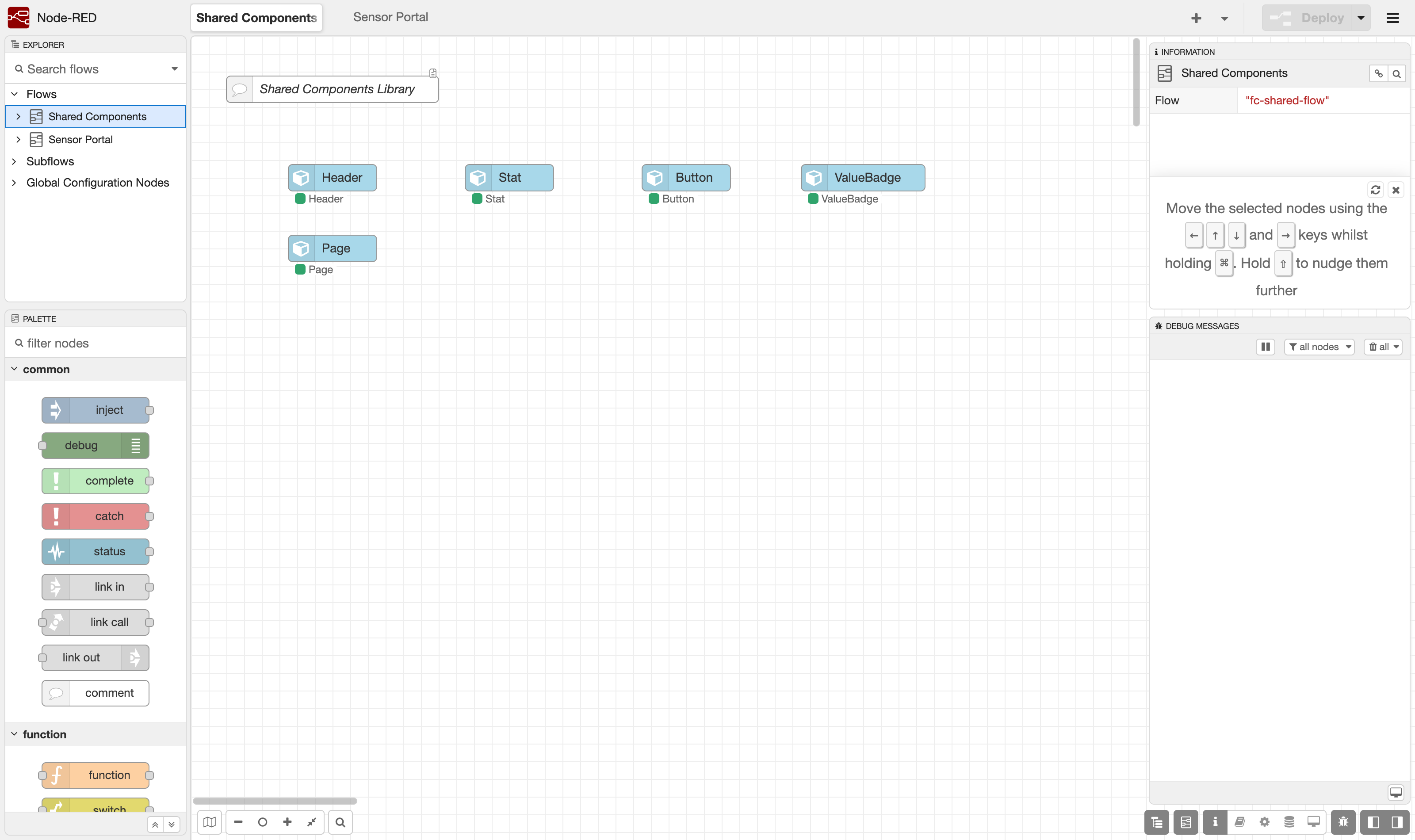Open the help book icon
This screenshot has width=1415, height=840.
[1239, 822]
